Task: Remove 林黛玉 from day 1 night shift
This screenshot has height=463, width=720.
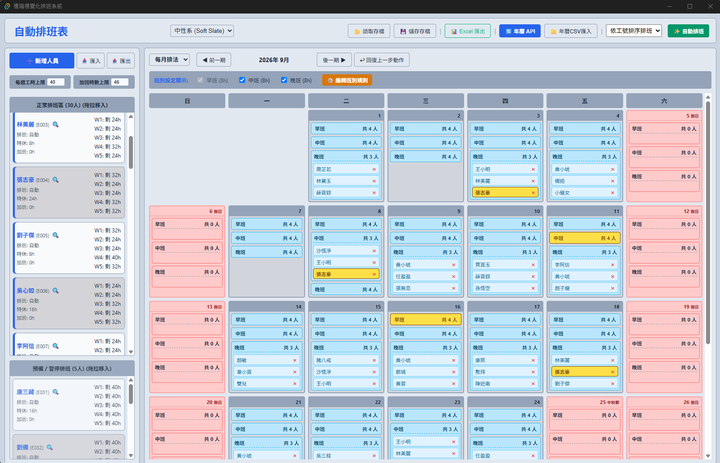Action: (x=374, y=181)
